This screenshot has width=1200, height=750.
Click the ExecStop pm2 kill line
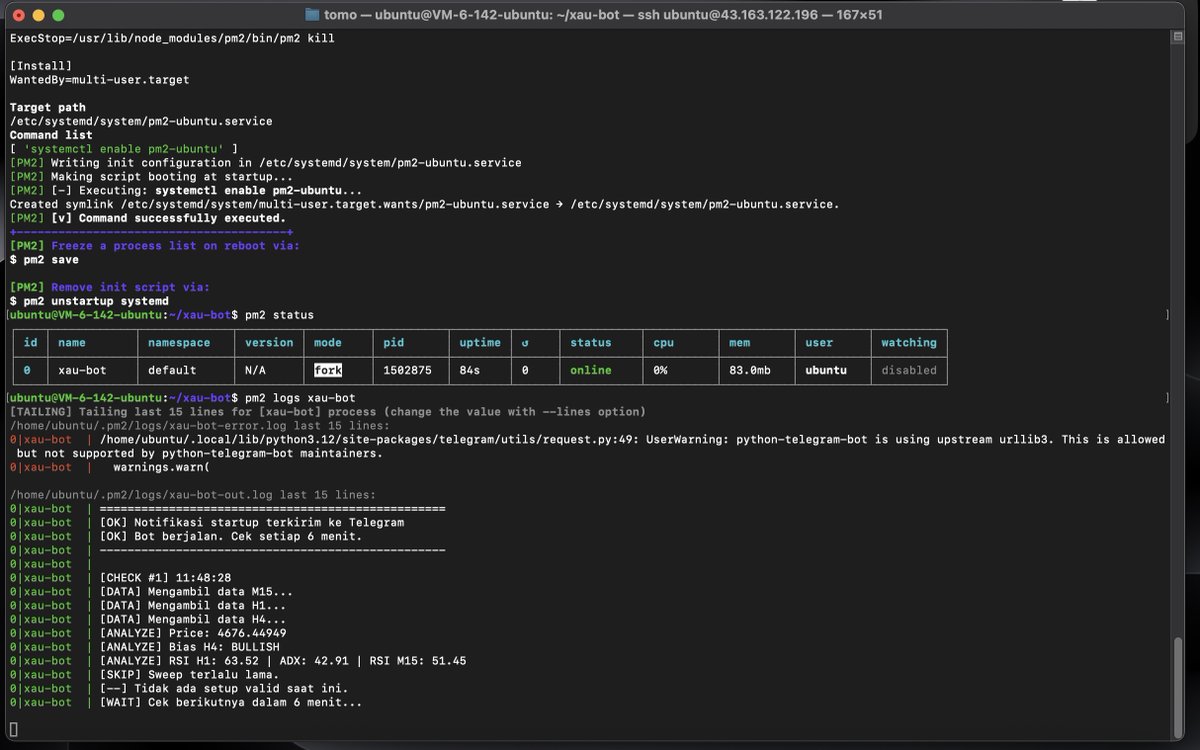(172, 38)
